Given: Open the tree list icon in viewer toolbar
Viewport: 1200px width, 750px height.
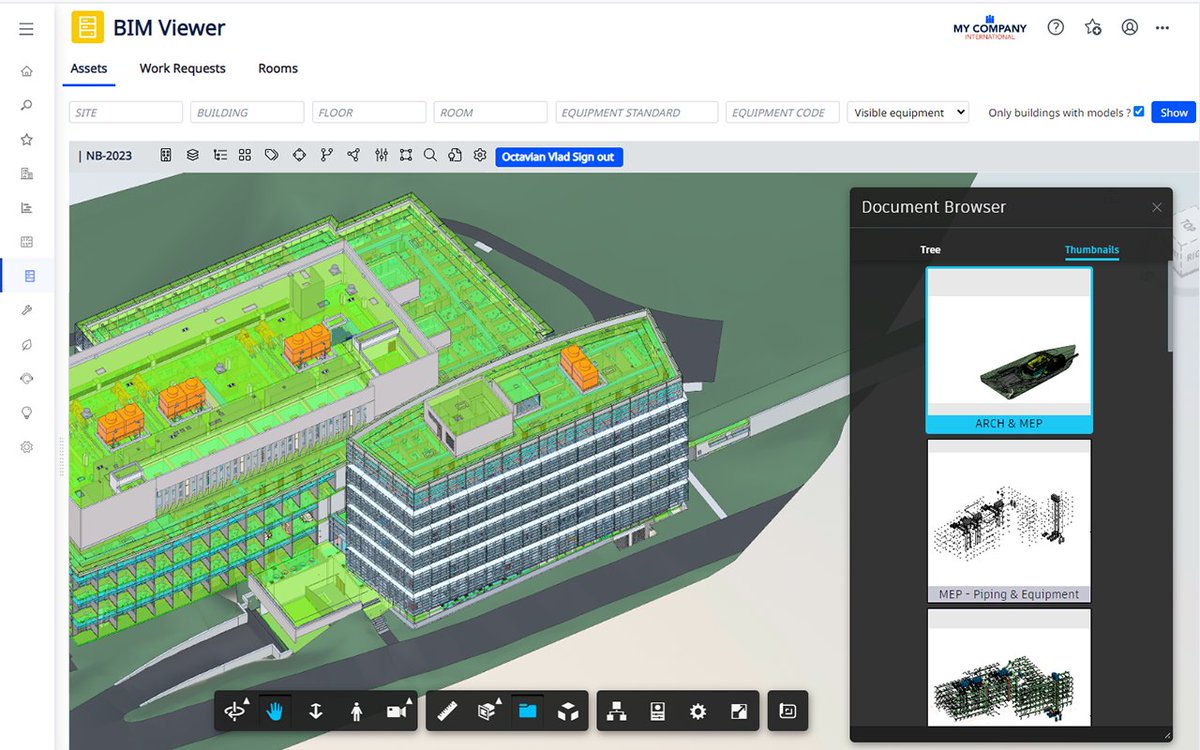Looking at the screenshot, I should (x=220, y=156).
